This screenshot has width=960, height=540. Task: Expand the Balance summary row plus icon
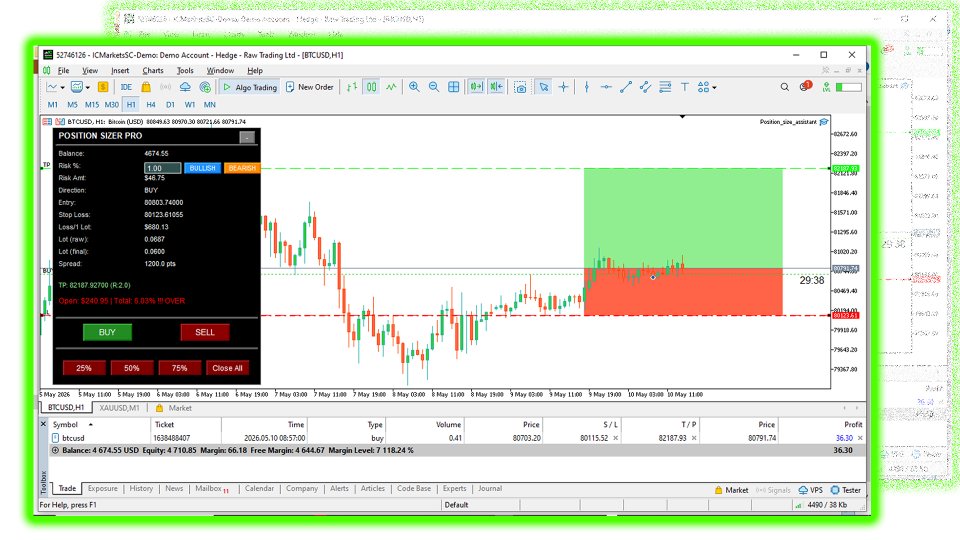coord(55,450)
